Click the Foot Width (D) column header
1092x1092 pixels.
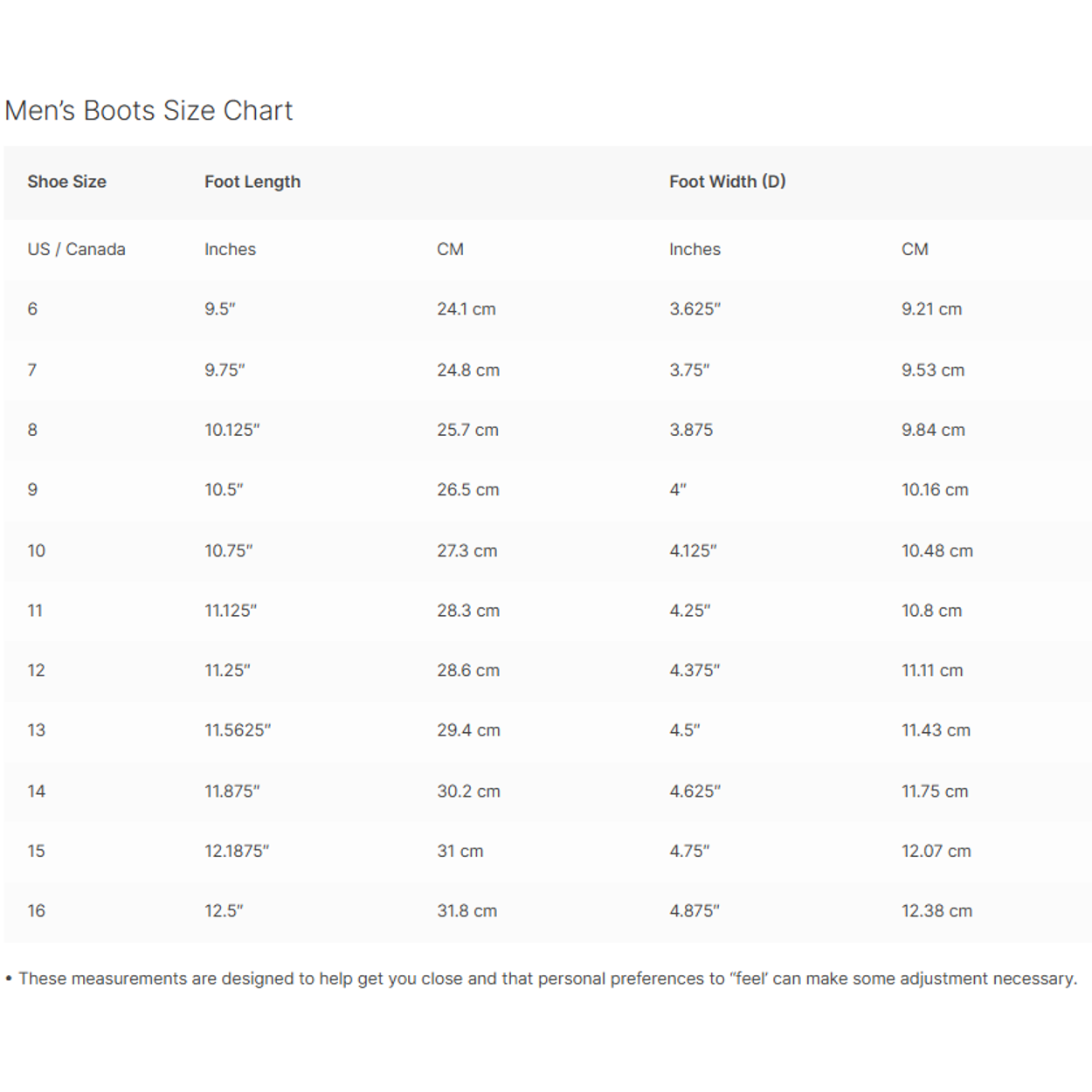click(727, 182)
